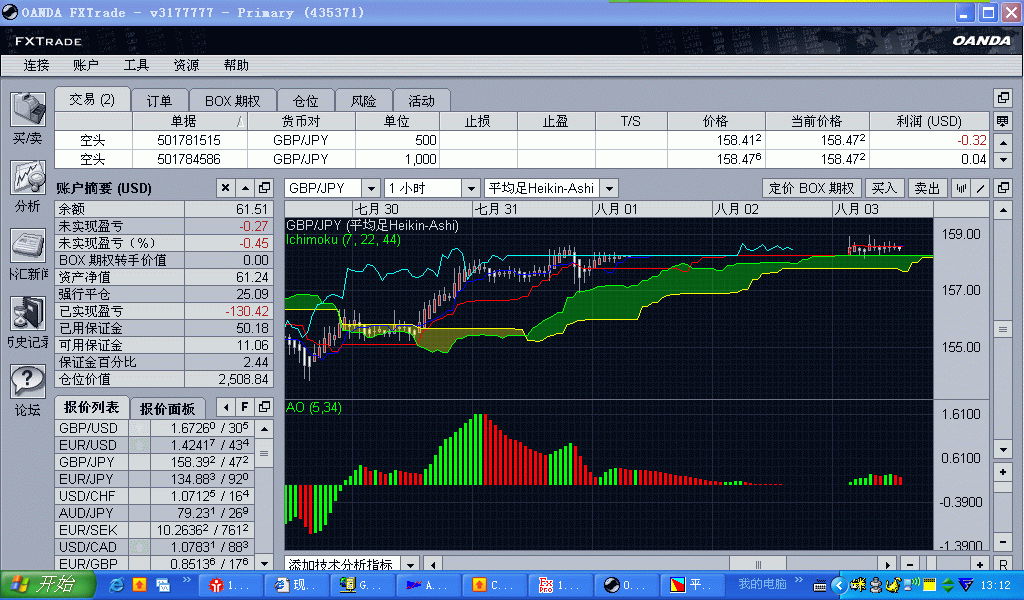
Task: Zoom in chart vertically with plus
Action: (1003, 471)
